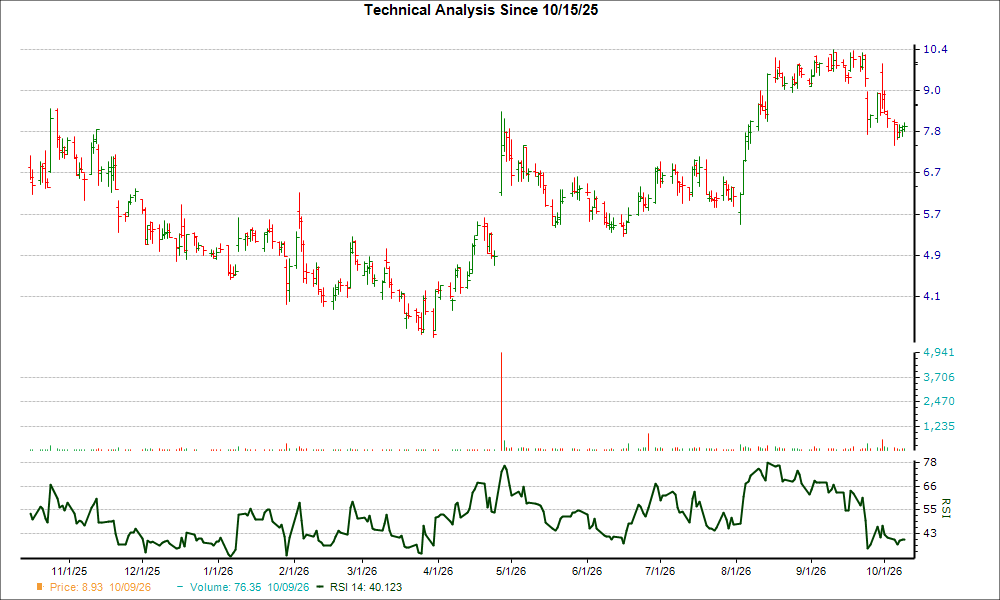Select the 9.0 price axis label
Image resolution: width=1000 pixels, height=600 pixels.
pos(932,90)
